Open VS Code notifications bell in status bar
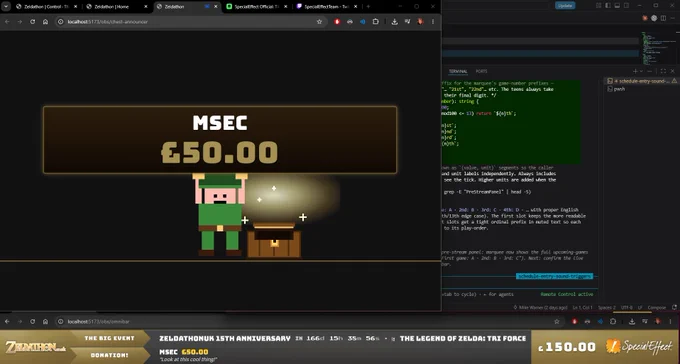 coord(674,307)
